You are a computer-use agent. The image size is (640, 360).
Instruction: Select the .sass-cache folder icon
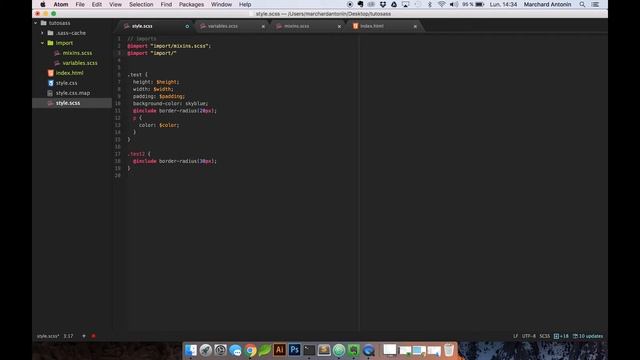(x=50, y=33)
